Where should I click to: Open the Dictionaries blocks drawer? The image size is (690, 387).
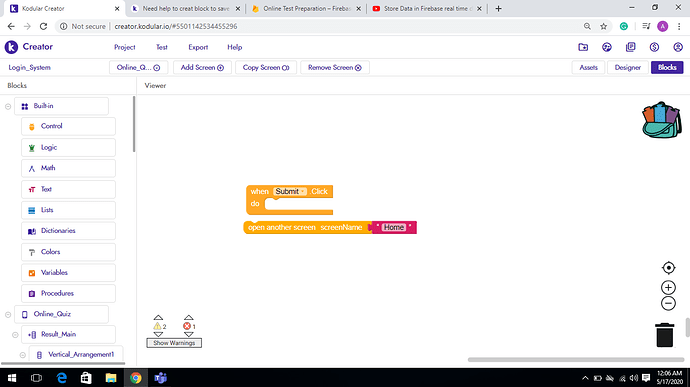tap(68, 231)
